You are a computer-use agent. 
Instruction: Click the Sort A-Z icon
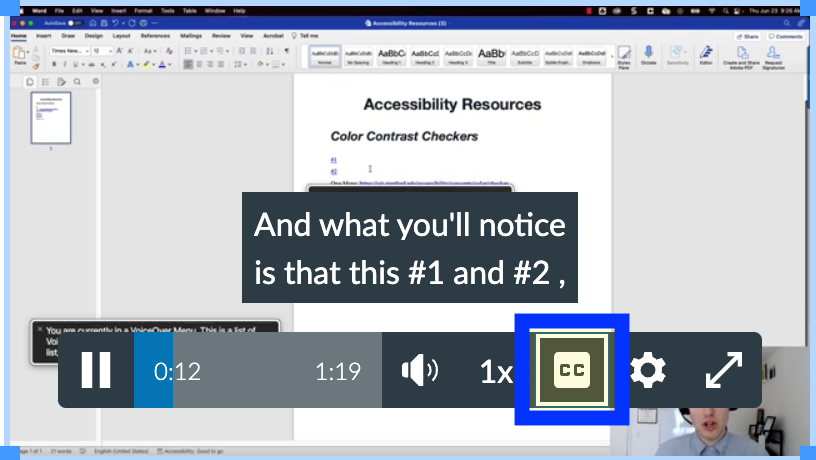[270, 51]
